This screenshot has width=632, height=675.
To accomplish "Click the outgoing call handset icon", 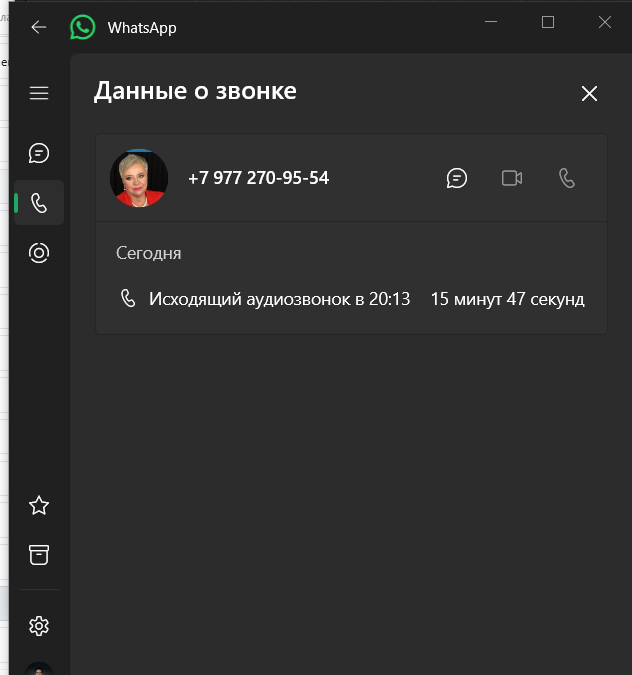I will coord(128,298).
